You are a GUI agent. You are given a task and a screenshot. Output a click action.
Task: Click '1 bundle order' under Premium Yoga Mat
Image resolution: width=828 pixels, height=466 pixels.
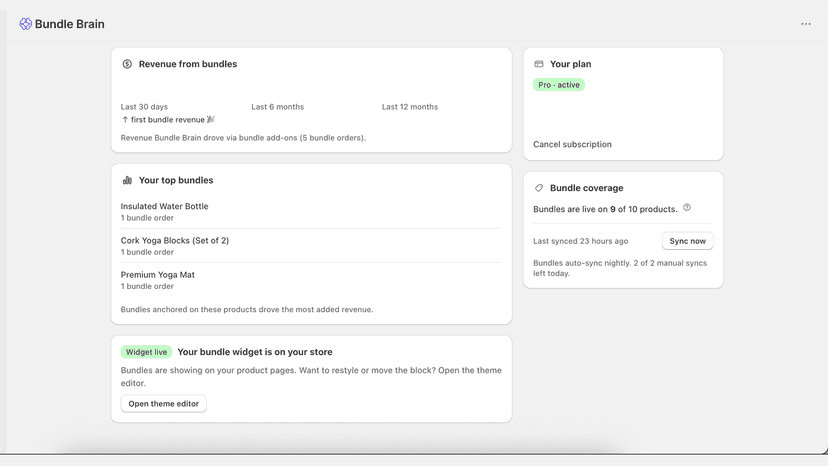pos(147,286)
